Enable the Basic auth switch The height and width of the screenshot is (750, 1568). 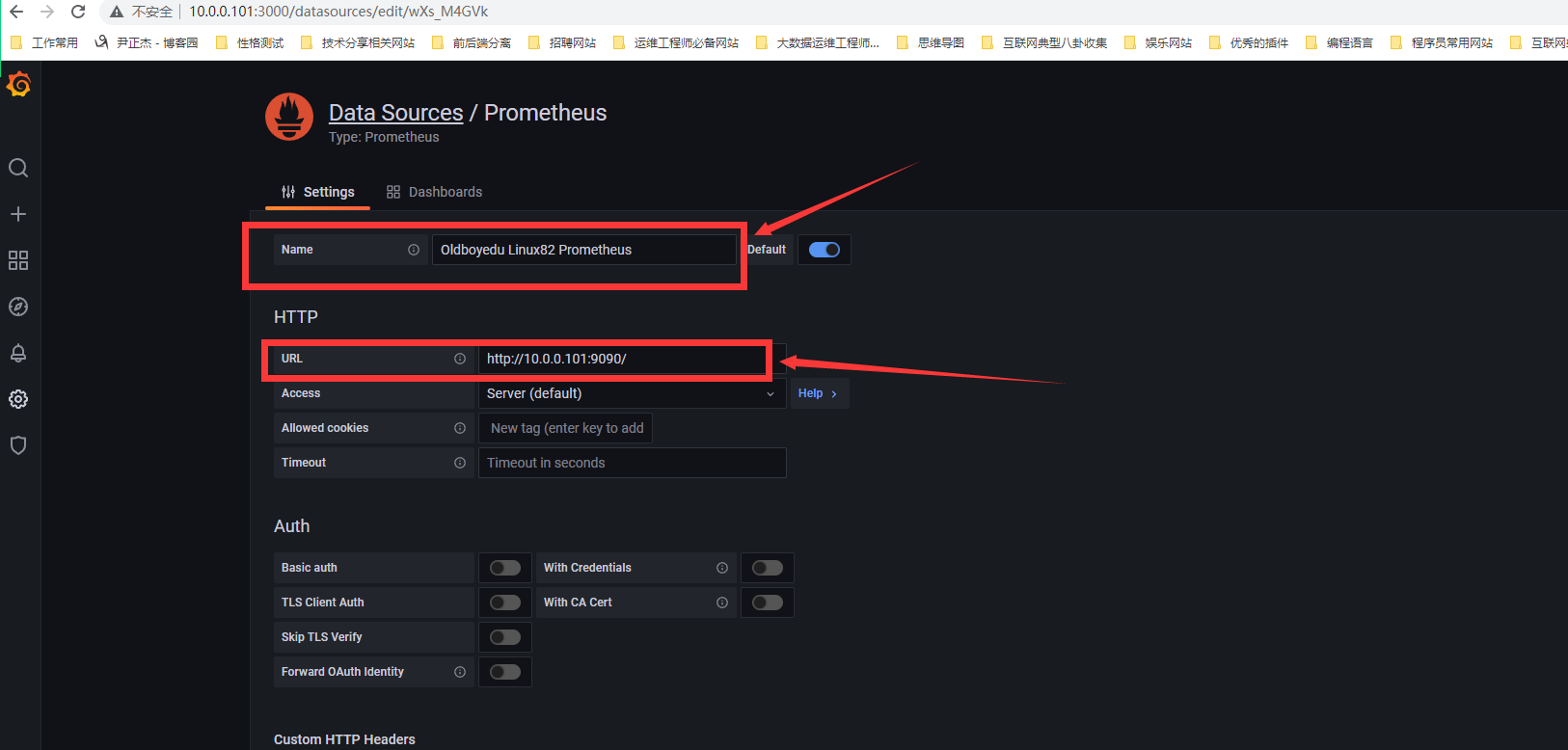(505, 568)
